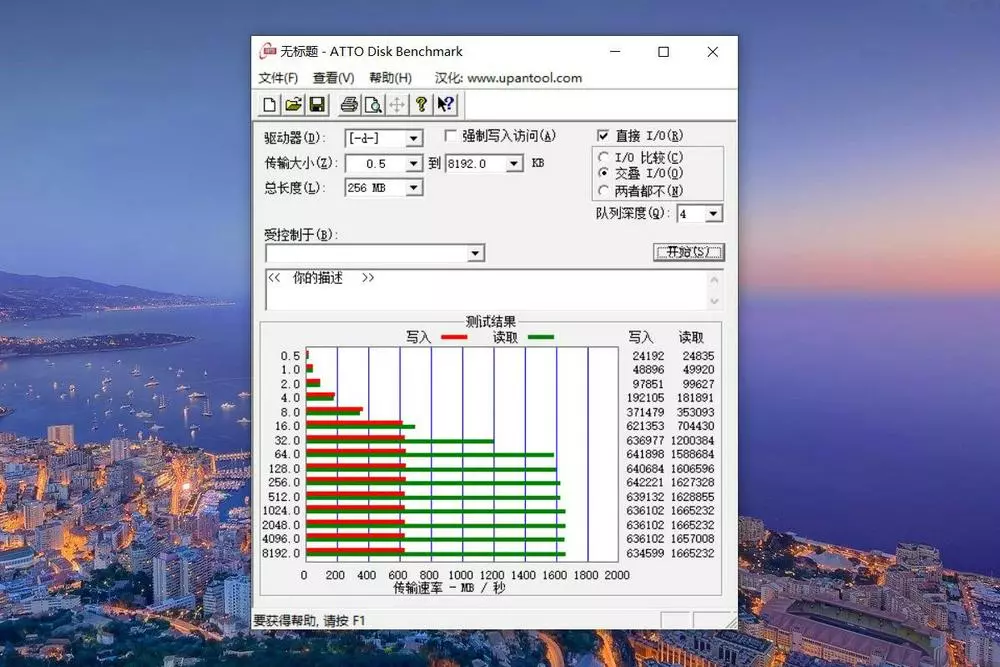
Task: Select the 交叠 I/O(O) radio button
Action: click(x=603, y=173)
